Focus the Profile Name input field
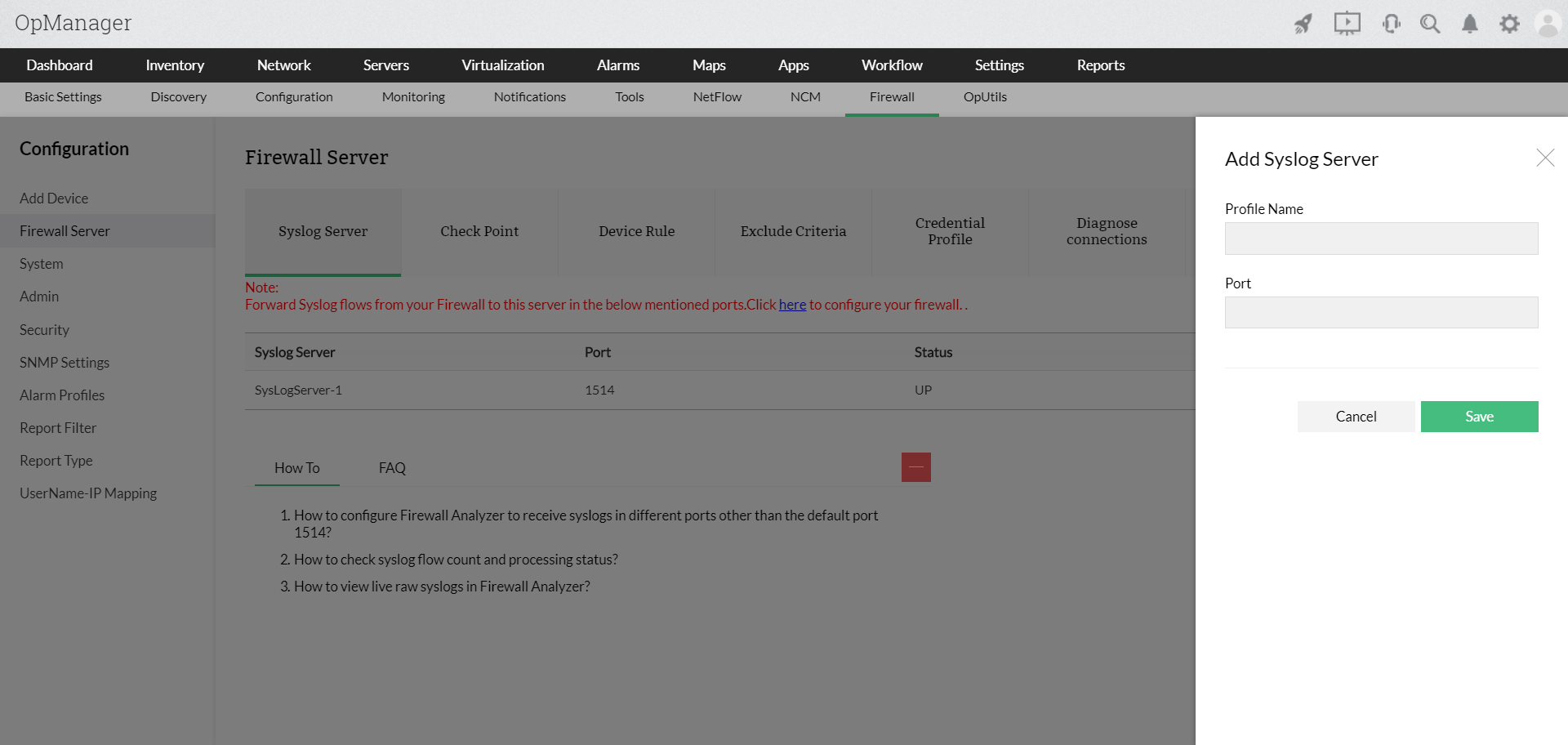Viewport: 1568px width, 745px height. click(1382, 239)
